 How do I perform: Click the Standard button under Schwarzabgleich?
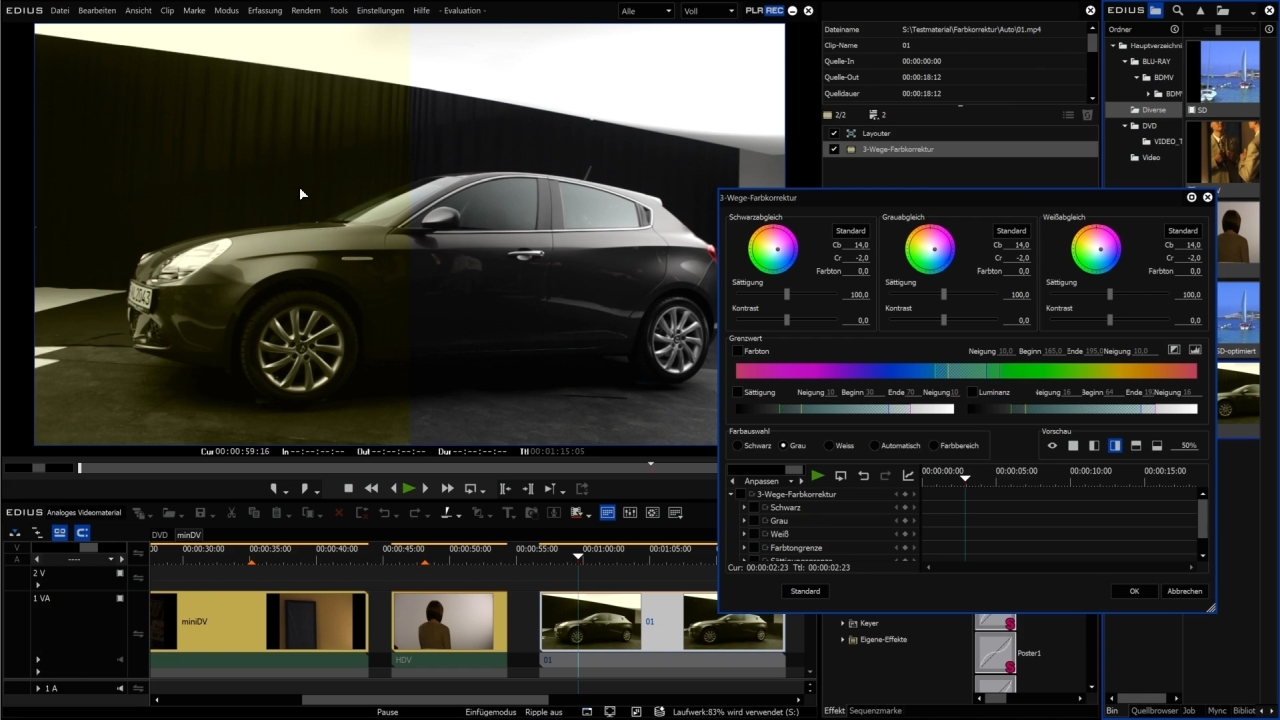pyautogui.click(x=850, y=231)
